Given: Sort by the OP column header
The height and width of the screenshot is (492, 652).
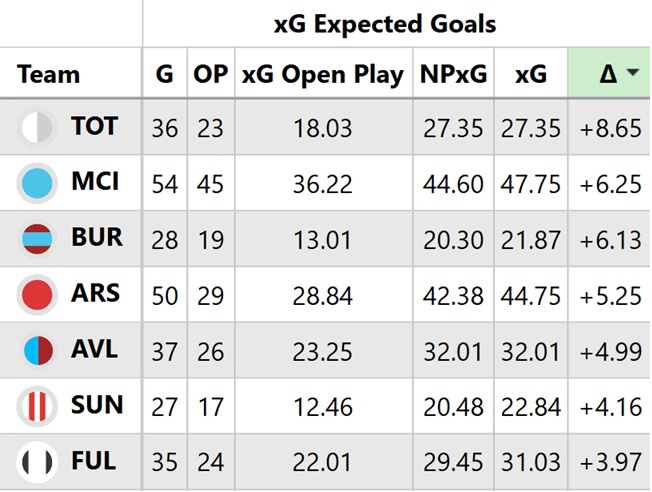Looking at the screenshot, I should coord(211,74).
